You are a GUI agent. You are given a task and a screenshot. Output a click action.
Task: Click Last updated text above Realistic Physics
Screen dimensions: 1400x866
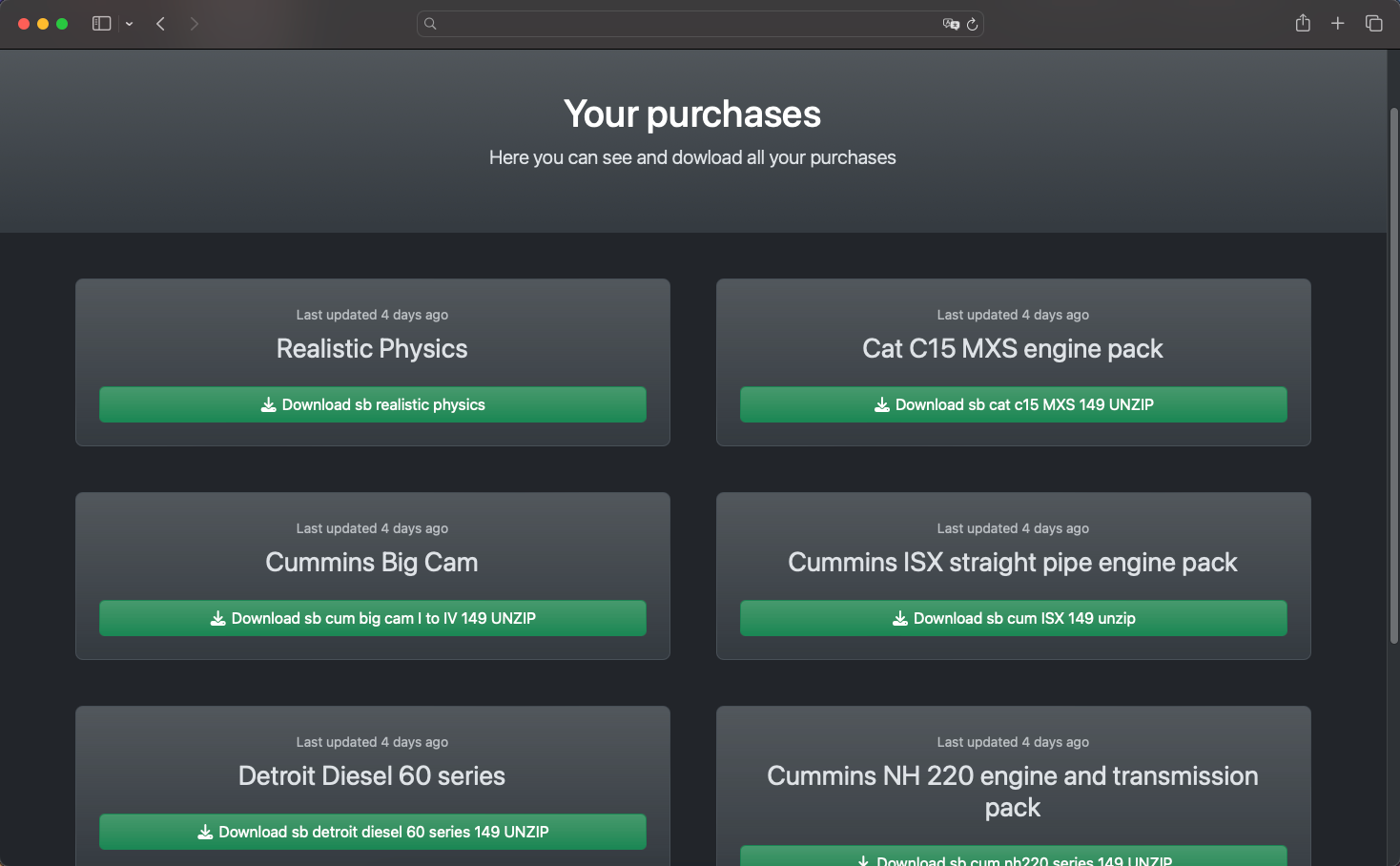tap(372, 315)
